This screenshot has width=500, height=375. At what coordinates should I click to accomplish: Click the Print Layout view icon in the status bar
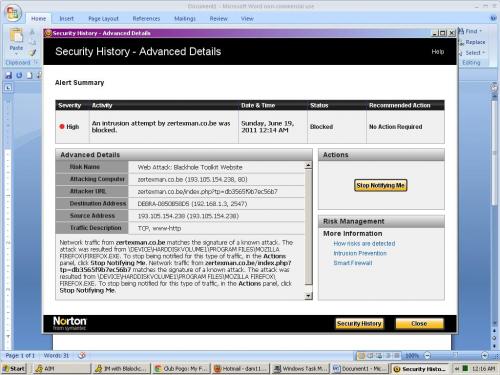pos(361,356)
